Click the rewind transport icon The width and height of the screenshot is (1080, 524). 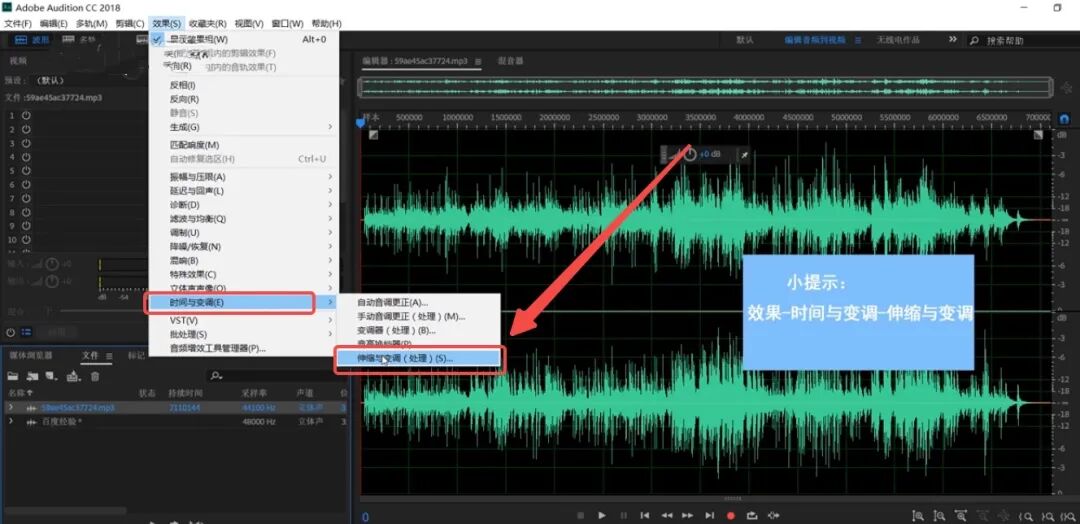pyautogui.click(x=667, y=515)
